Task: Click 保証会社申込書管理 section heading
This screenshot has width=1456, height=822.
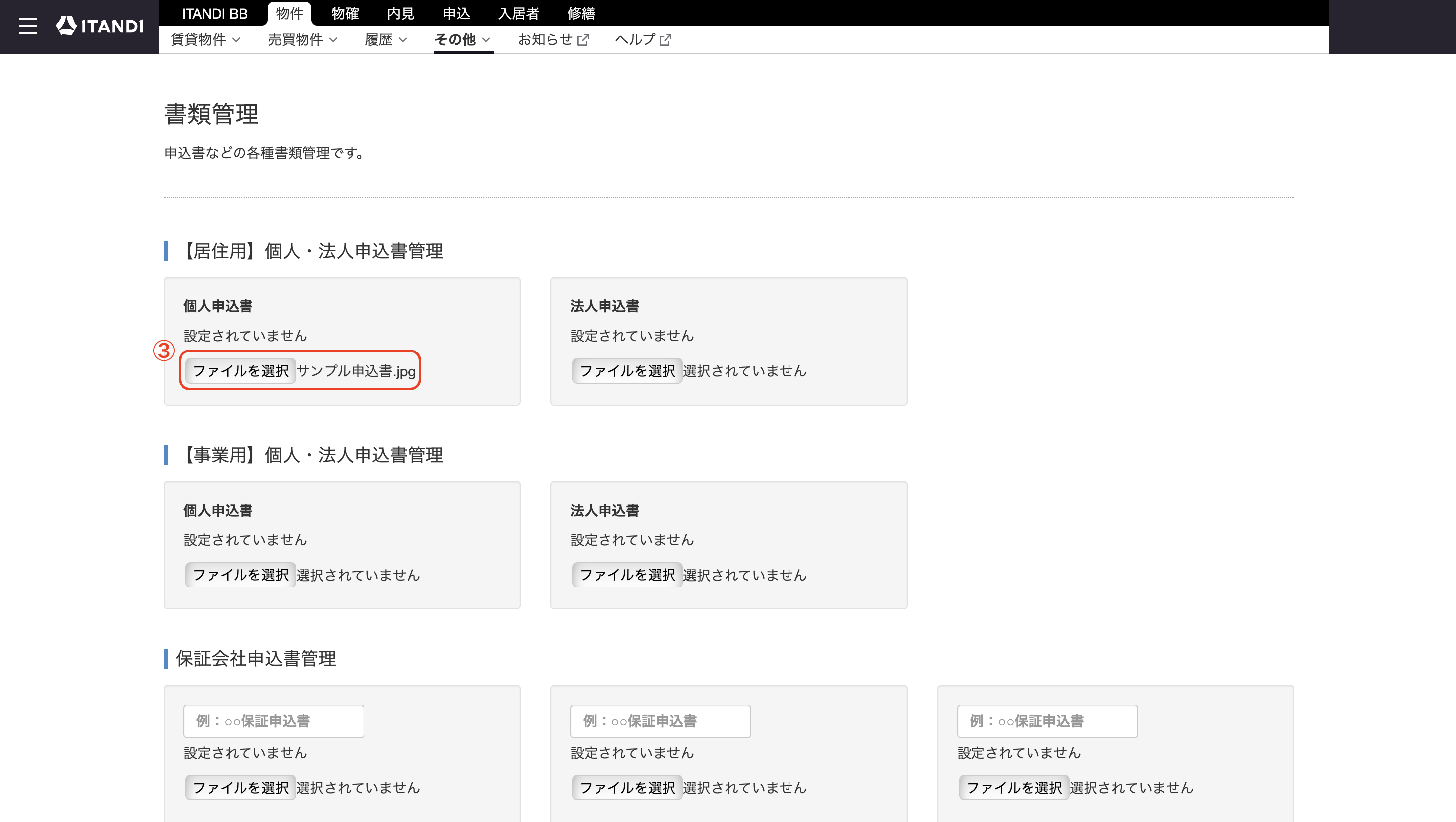Action: (255, 659)
